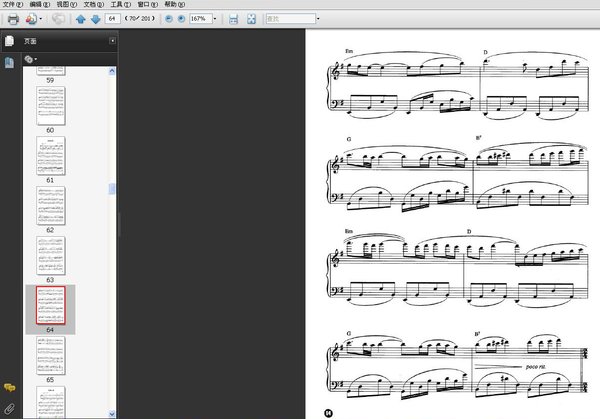The image size is (600, 419).
Task: Open the zoom level dropdown arrow
Action: coord(215,18)
